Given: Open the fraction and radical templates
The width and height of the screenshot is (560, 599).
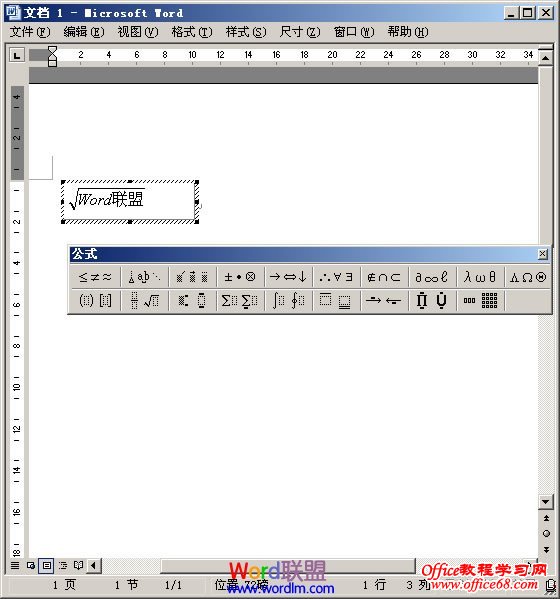Looking at the screenshot, I should (x=144, y=301).
